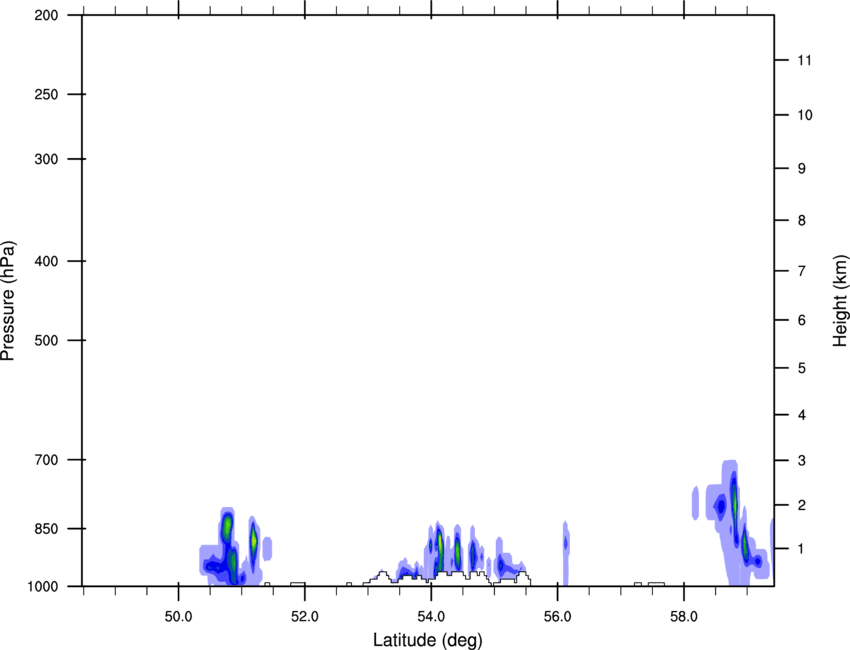The width and height of the screenshot is (850, 650).
Task: Select the 250 pressure tick label
Action: click(47, 95)
